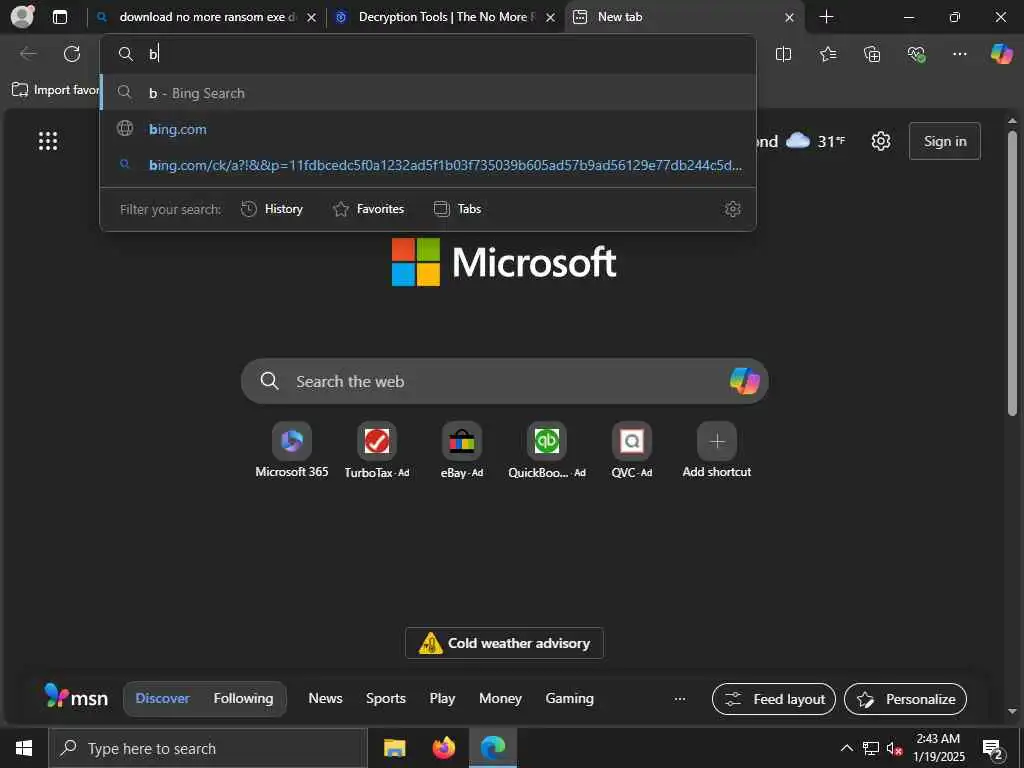Reload the page with refresh icon
Image resolution: width=1024 pixels, height=768 pixels.
pos(72,54)
